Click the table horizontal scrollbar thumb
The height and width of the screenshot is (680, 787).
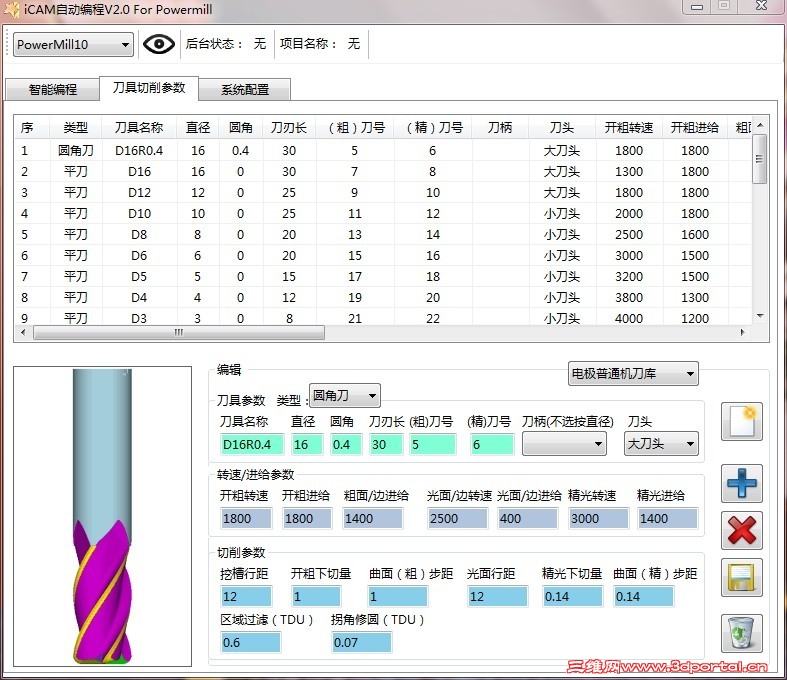(179, 332)
